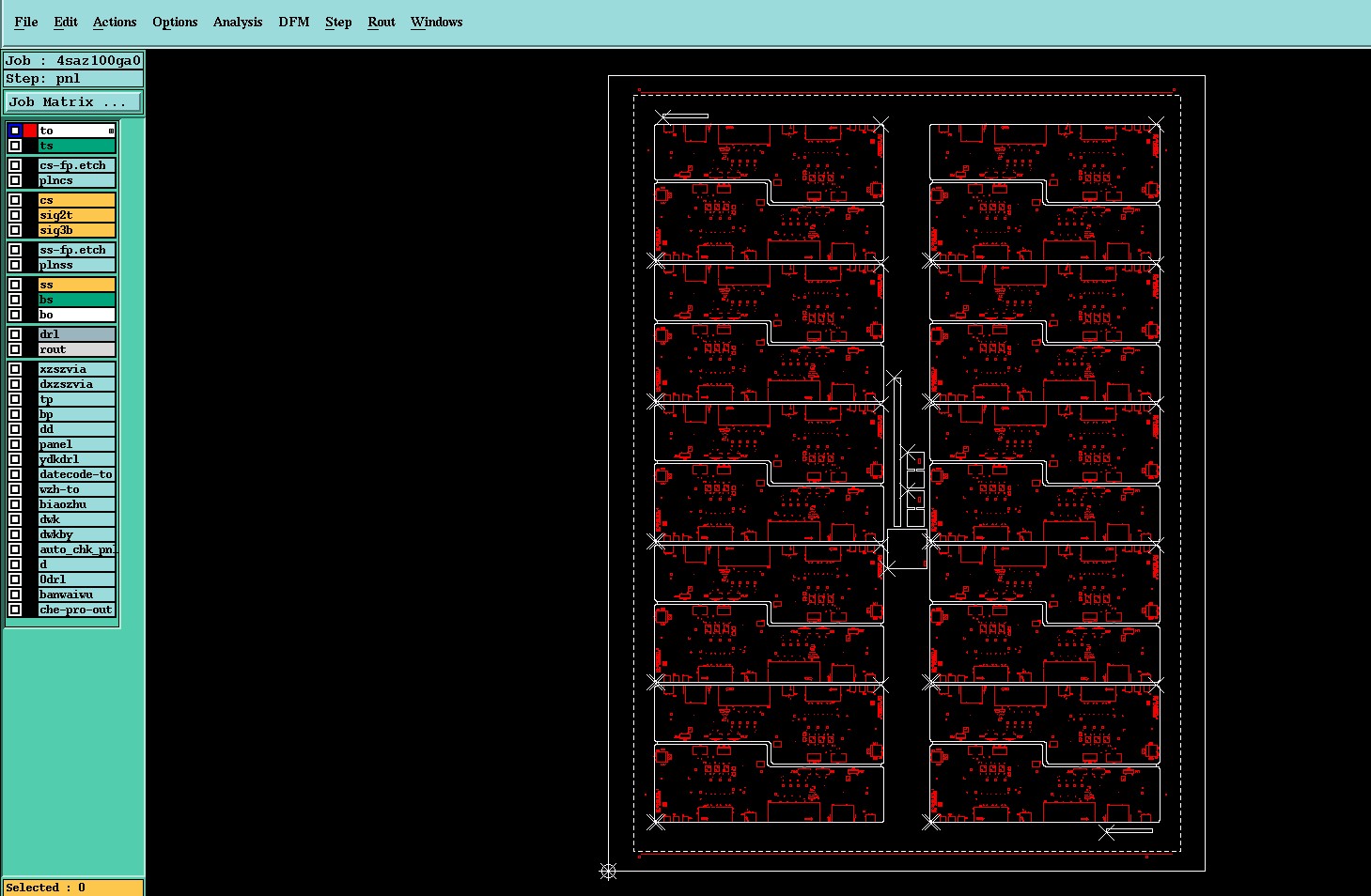
Task: Open the File menu
Action: (x=26, y=22)
